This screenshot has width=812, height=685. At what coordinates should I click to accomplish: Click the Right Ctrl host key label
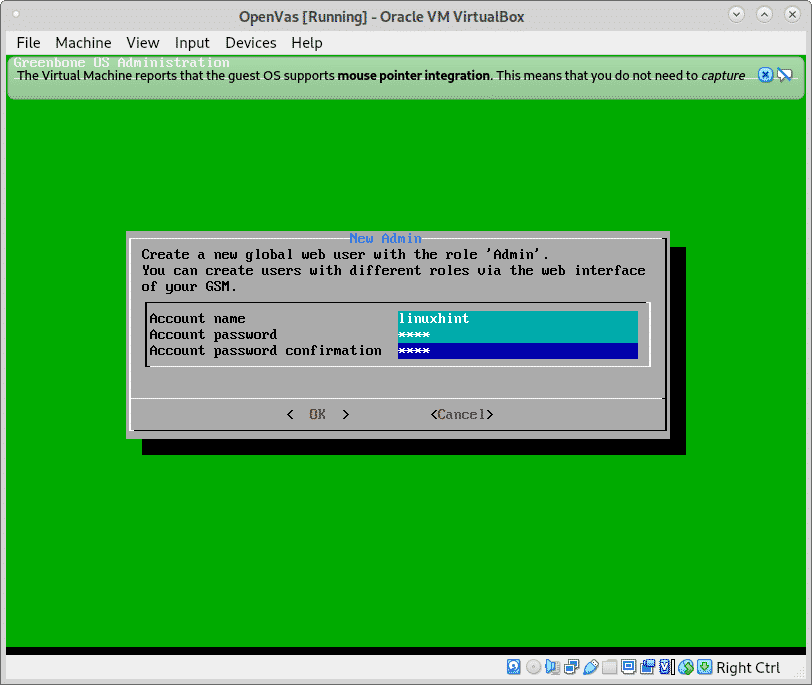(x=748, y=667)
